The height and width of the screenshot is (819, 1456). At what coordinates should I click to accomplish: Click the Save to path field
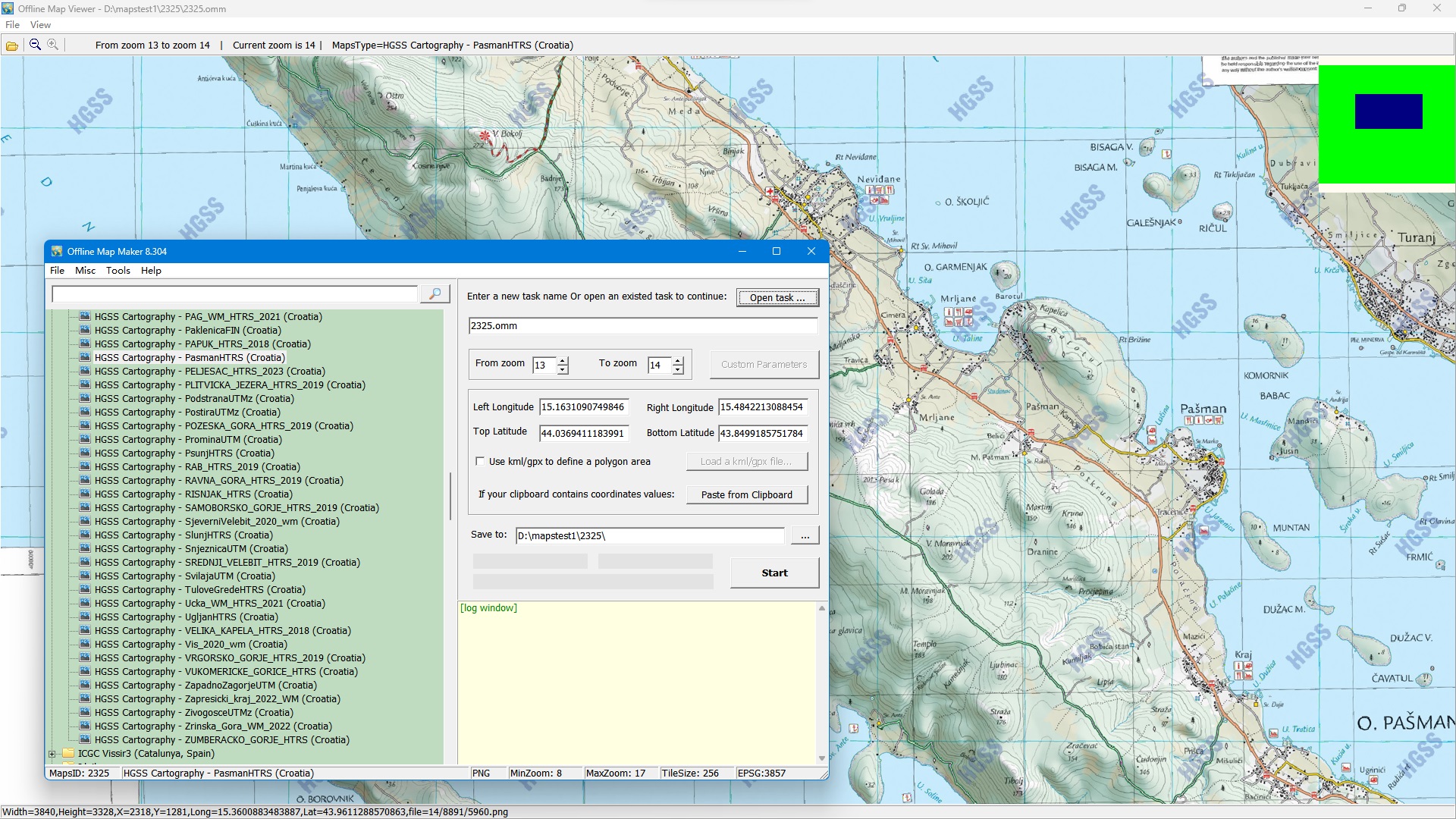click(x=650, y=535)
